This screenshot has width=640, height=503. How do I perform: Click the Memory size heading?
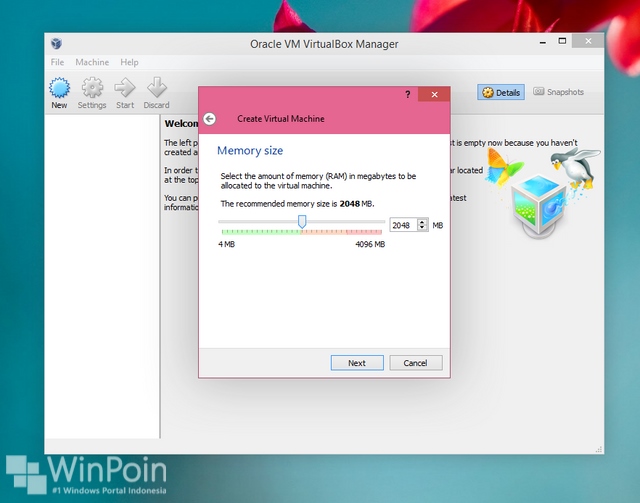pos(250,151)
